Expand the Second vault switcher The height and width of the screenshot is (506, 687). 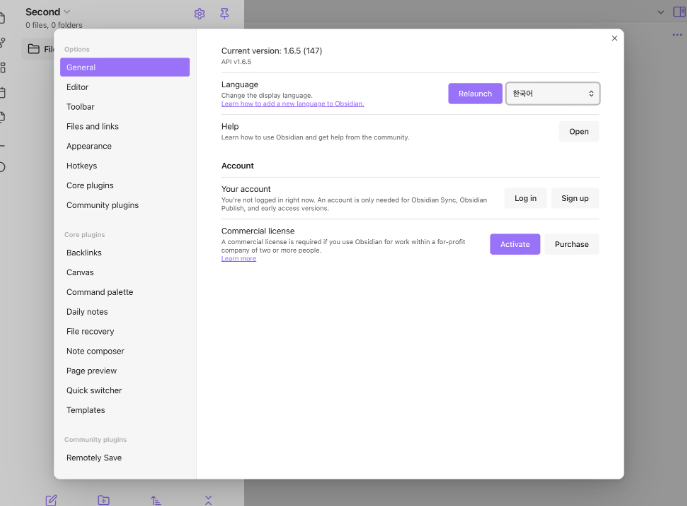[x=48, y=12]
